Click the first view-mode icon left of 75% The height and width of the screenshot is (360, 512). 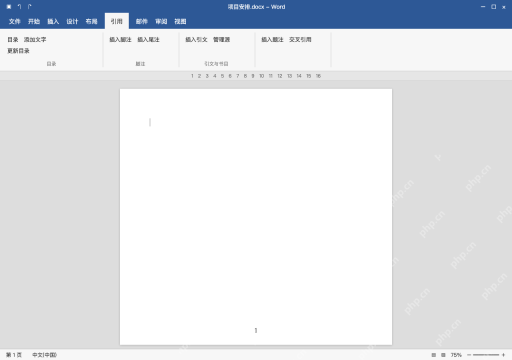click(434, 355)
